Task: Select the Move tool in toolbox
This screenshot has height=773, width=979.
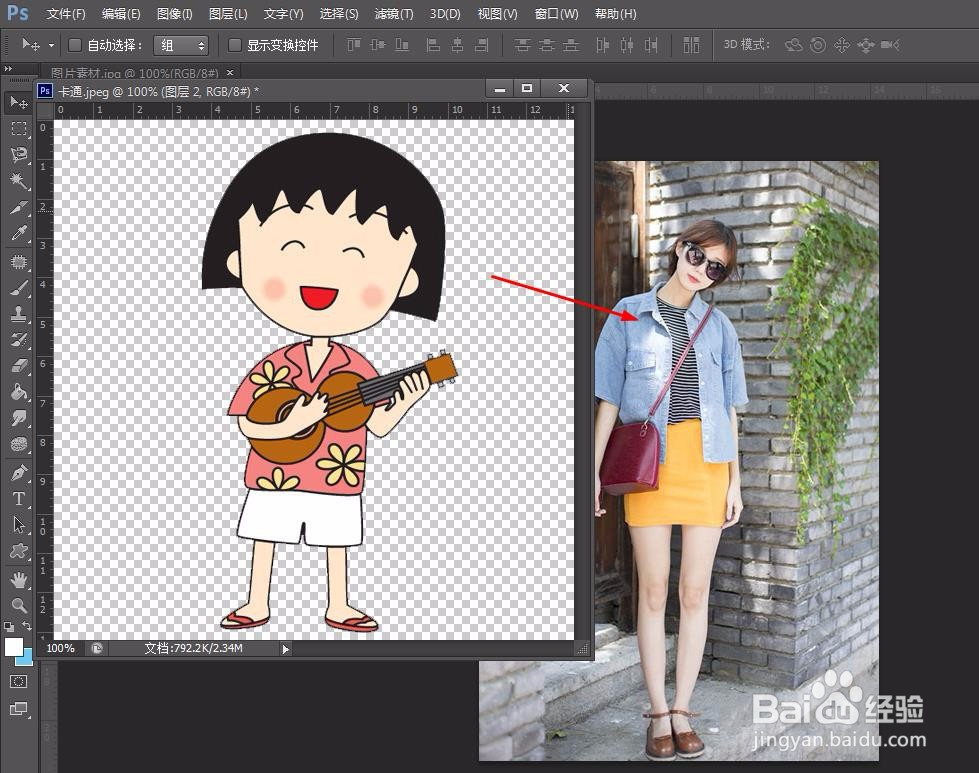Action: (19, 102)
